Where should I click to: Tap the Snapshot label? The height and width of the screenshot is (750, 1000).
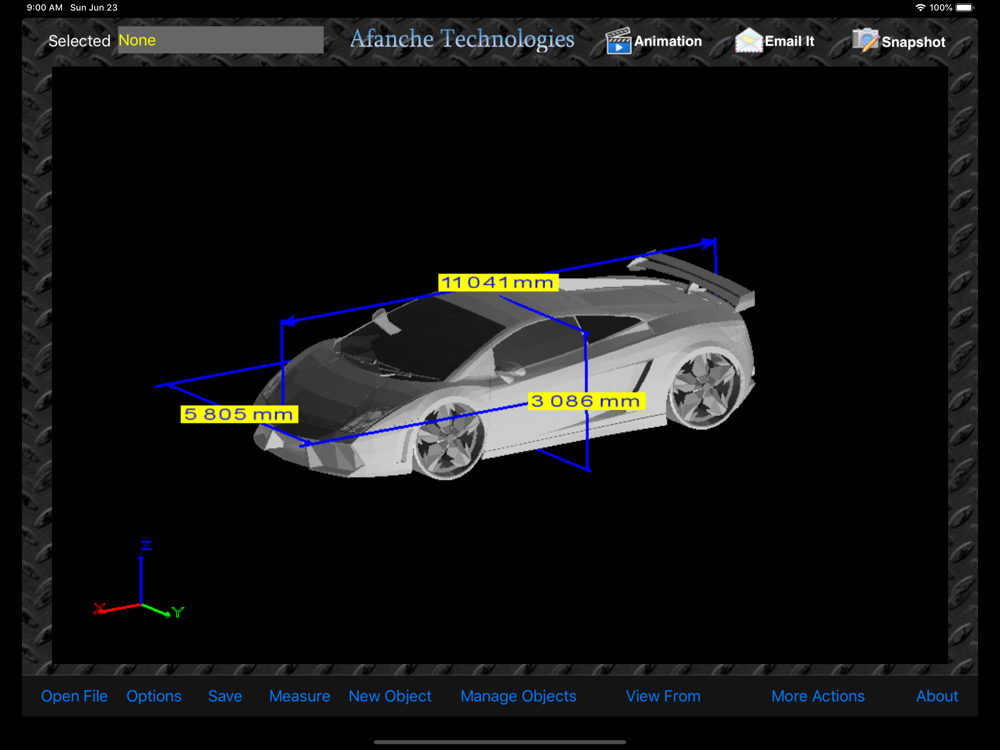[x=913, y=42]
